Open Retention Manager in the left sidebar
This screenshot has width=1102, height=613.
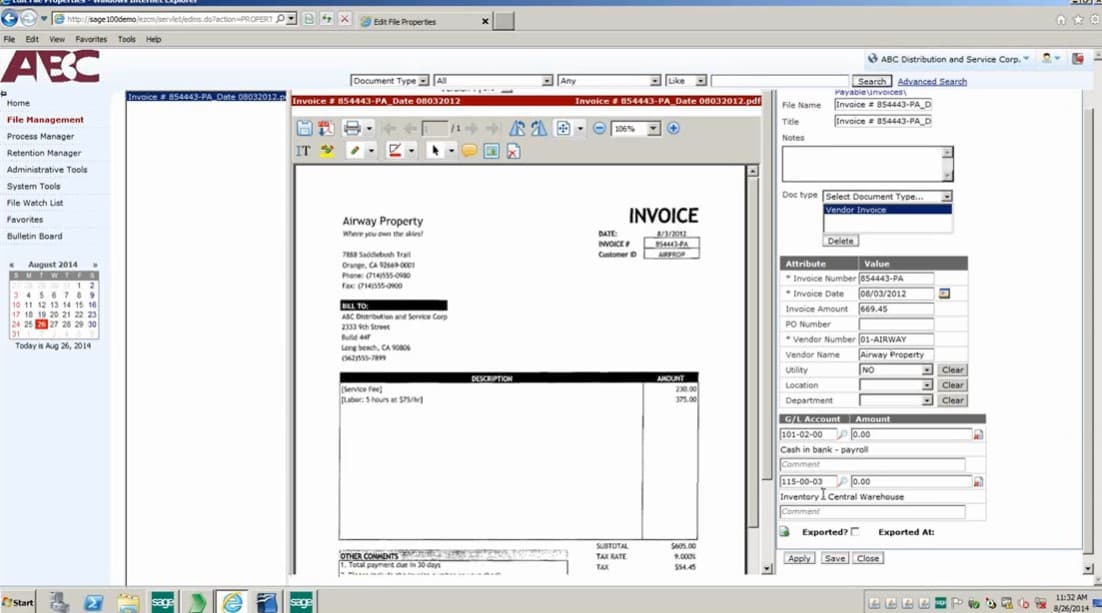44,153
